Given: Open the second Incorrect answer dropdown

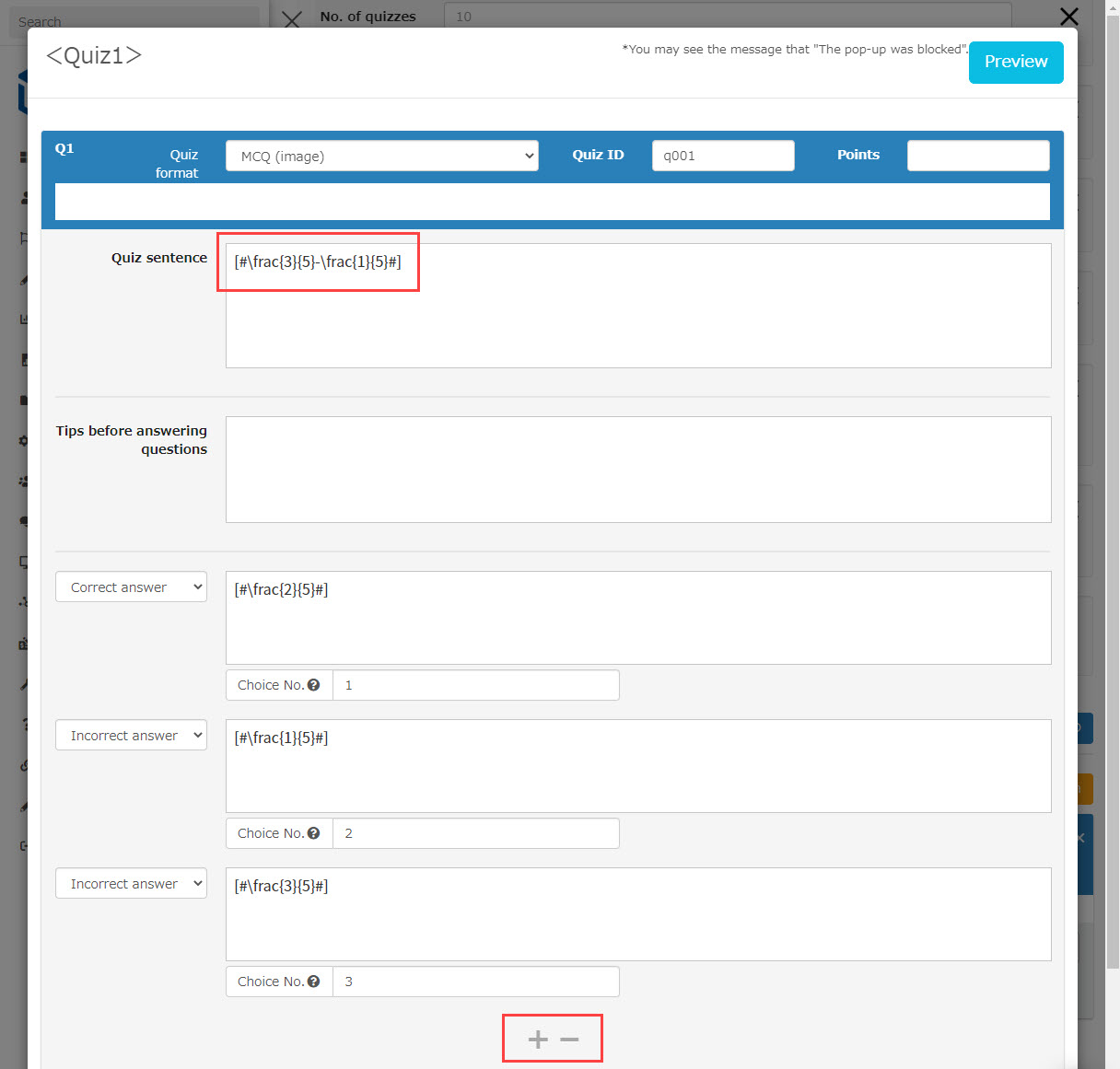Looking at the screenshot, I should click(x=131, y=884).
